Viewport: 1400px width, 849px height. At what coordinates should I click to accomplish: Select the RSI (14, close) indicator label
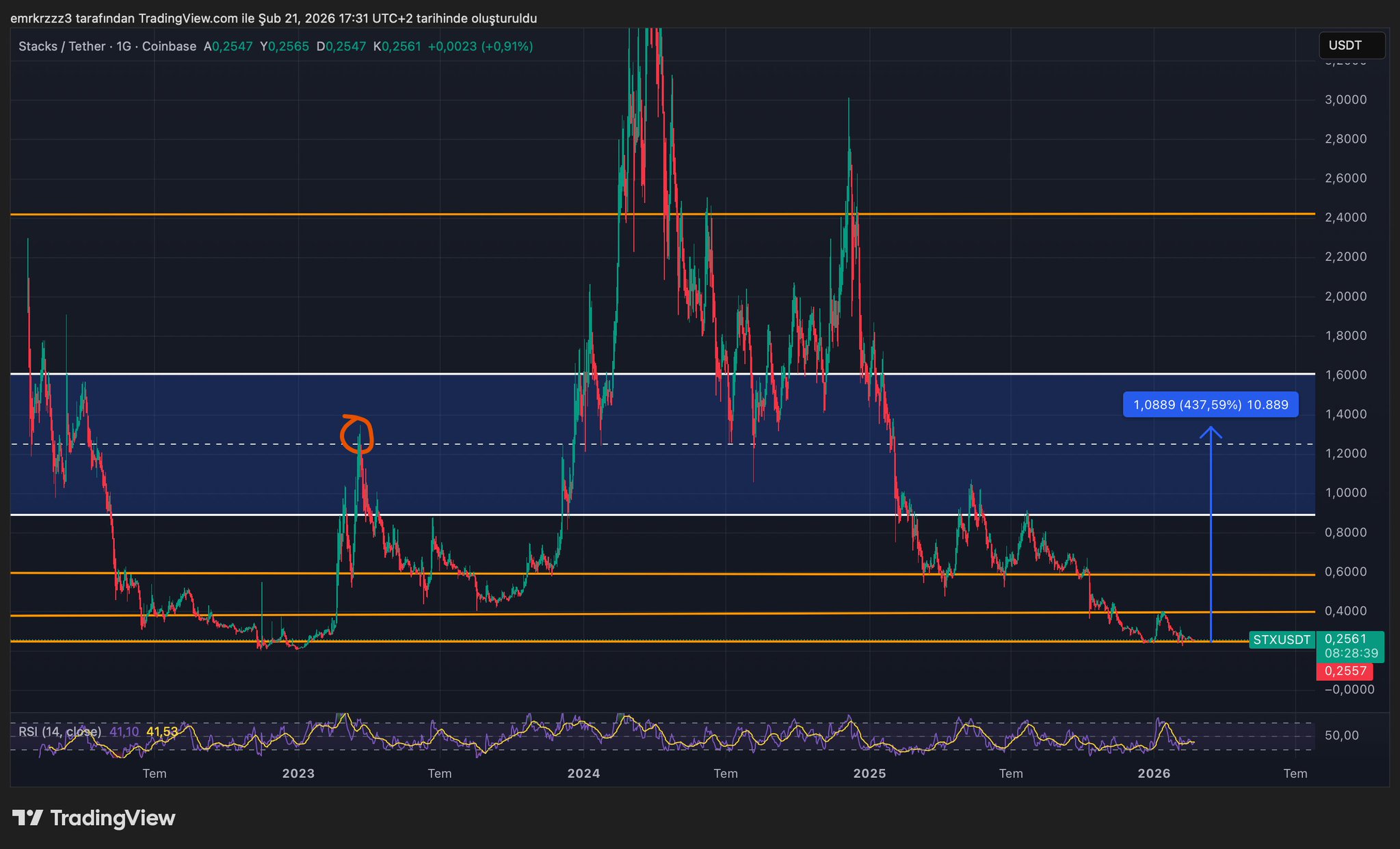pos(60,731)
